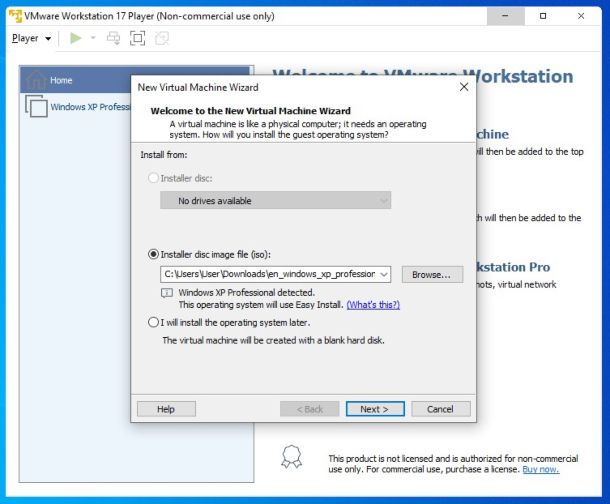Maximize the VMware Player window
The width and height of the screenshot is (610, 504).
point(543,16)
